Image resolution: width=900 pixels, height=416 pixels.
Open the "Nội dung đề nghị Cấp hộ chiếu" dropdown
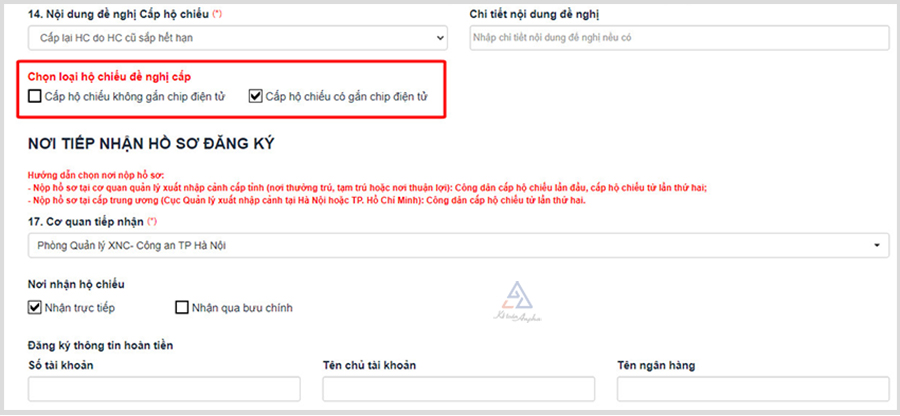click(237, 38)
